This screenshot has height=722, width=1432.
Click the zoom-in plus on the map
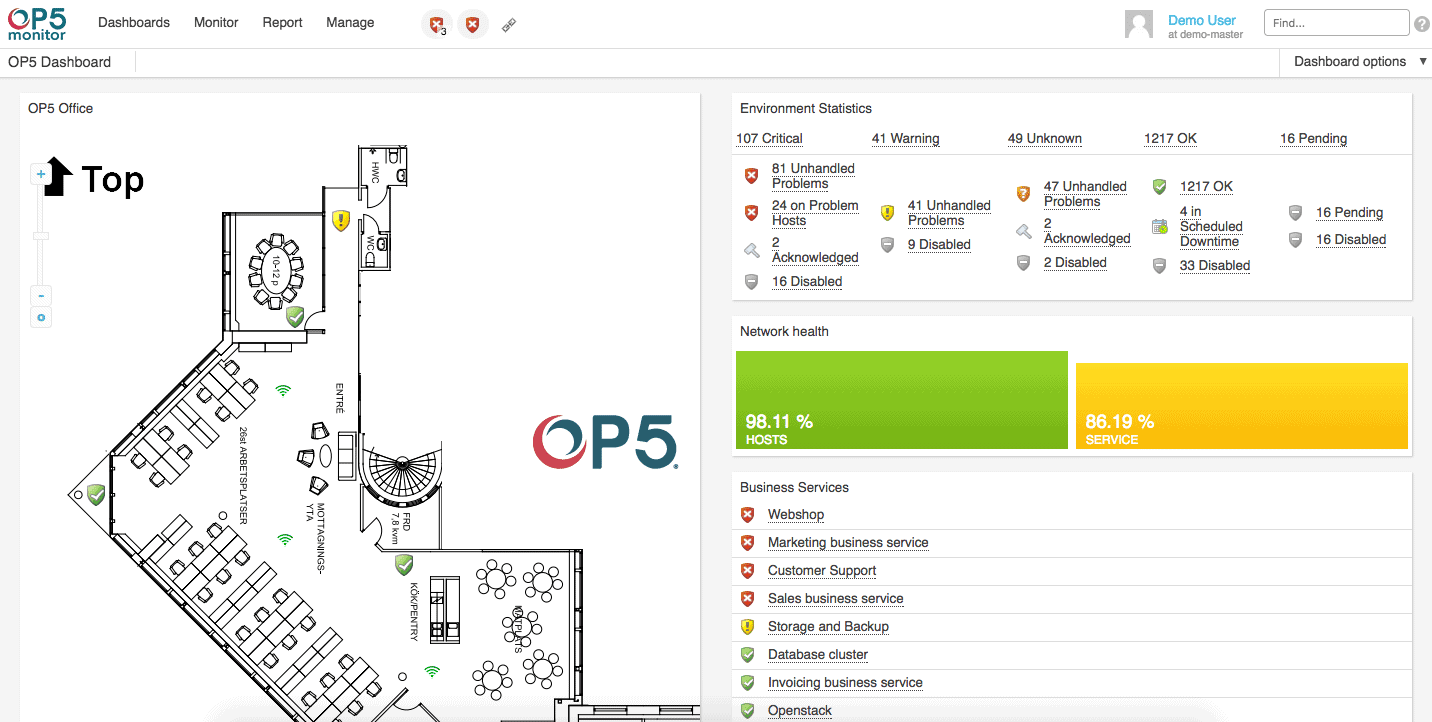tap(41, 173)
